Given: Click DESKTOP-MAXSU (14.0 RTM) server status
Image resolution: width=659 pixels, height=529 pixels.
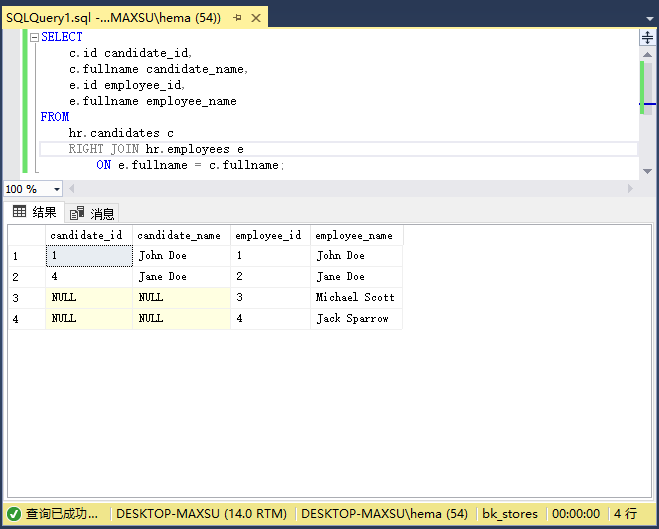Looking at the screenshot, I should (201, 513).
